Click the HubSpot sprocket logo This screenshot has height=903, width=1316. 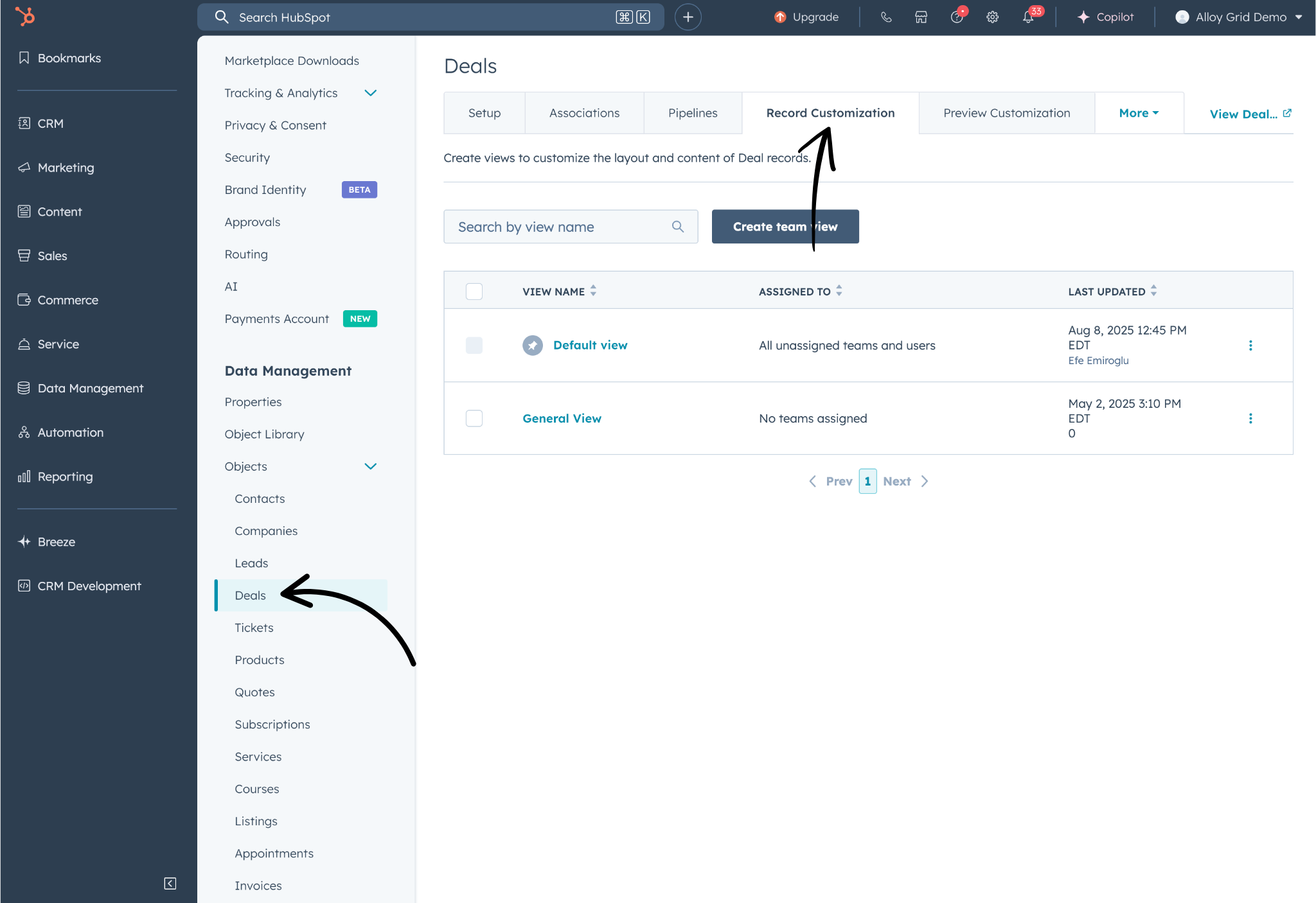(25, 17)
